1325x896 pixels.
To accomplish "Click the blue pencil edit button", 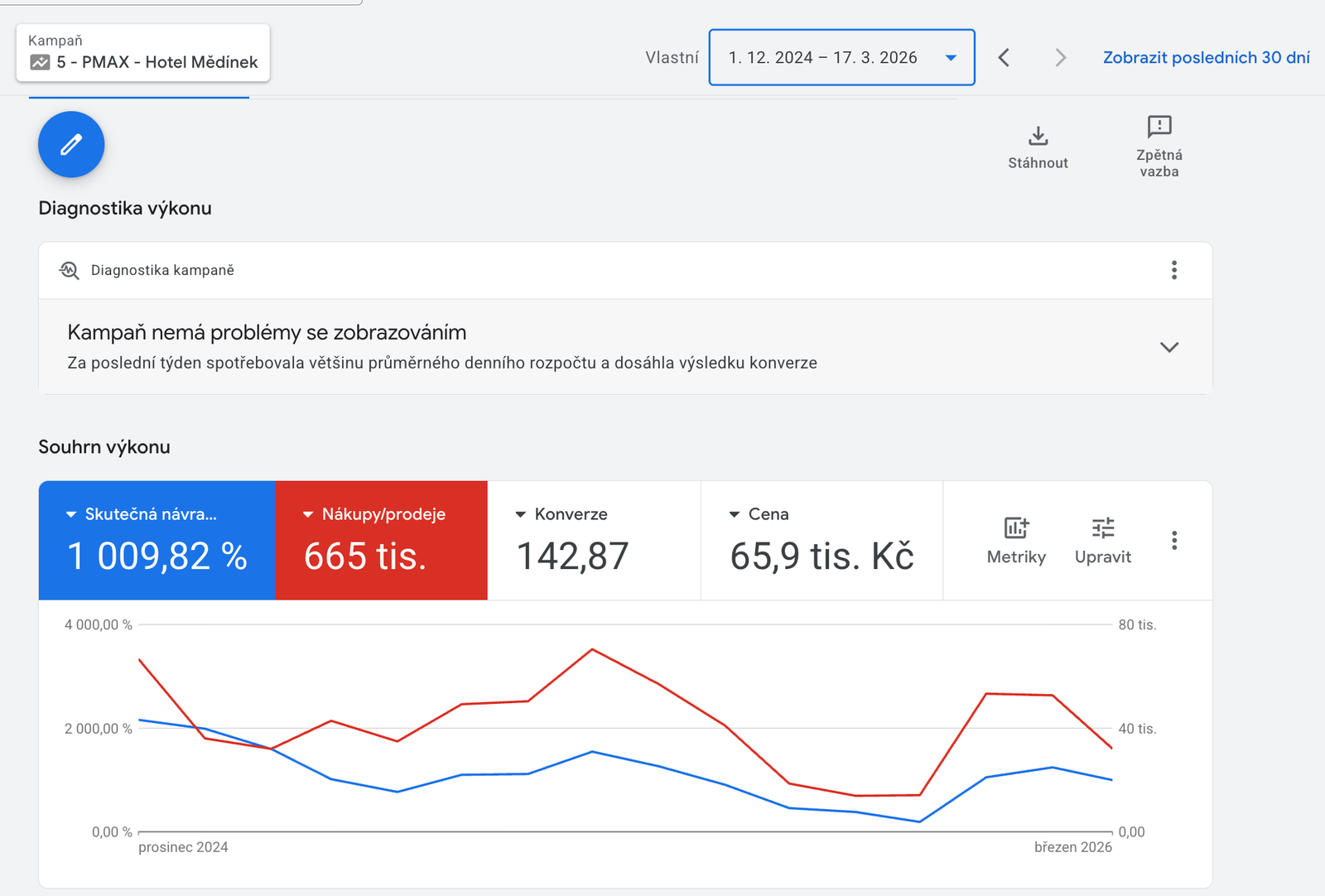I will 71,145.
